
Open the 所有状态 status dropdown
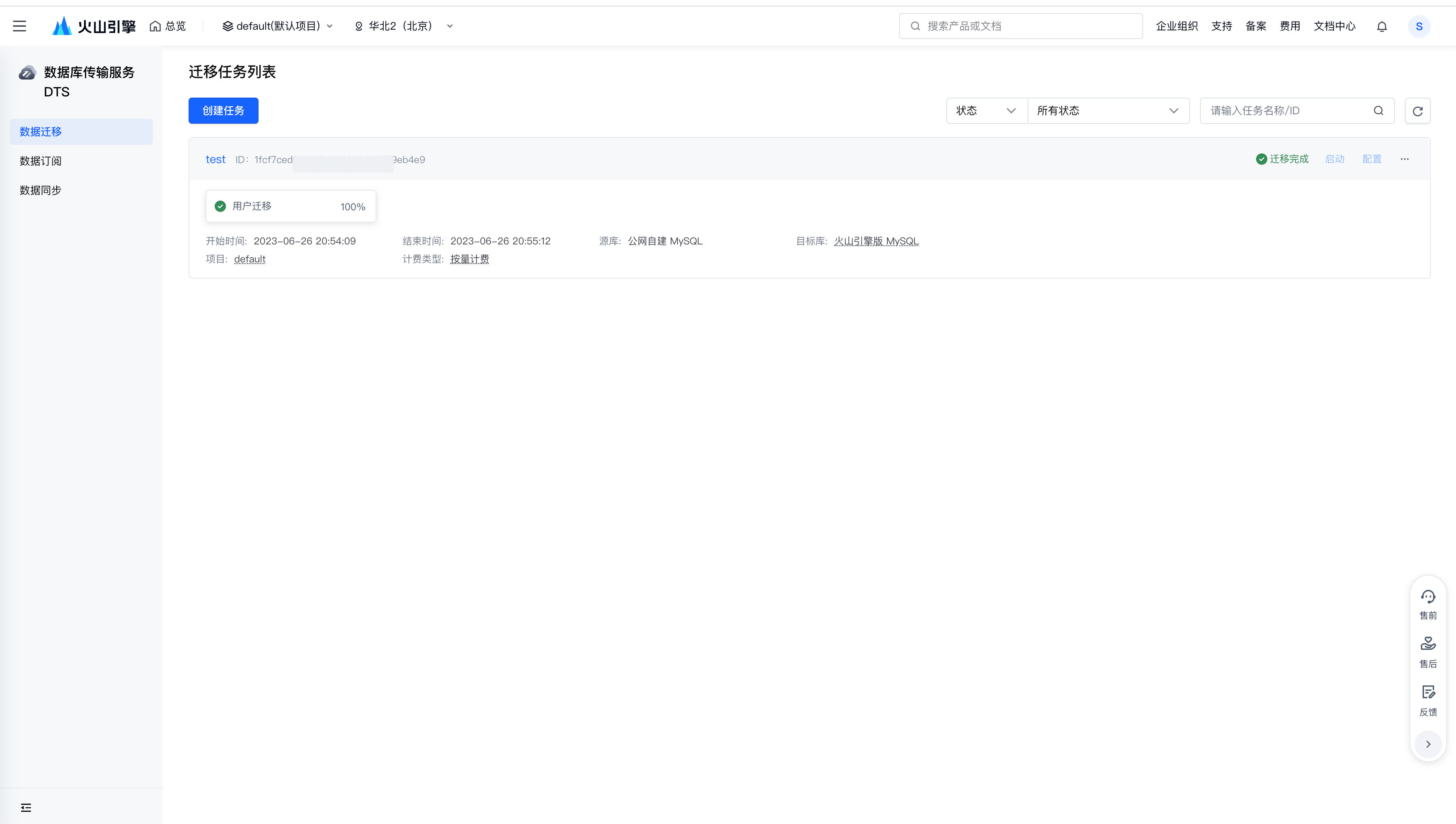pyautogui.click(x=1108, y=110)
